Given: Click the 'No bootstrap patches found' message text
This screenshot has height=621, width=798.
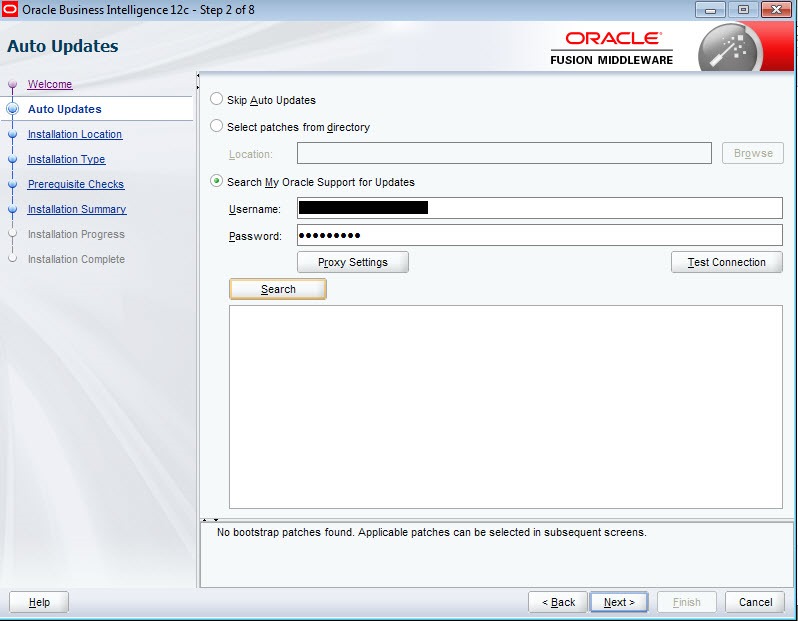Looking at the screenshot, I should coord(432,532).
